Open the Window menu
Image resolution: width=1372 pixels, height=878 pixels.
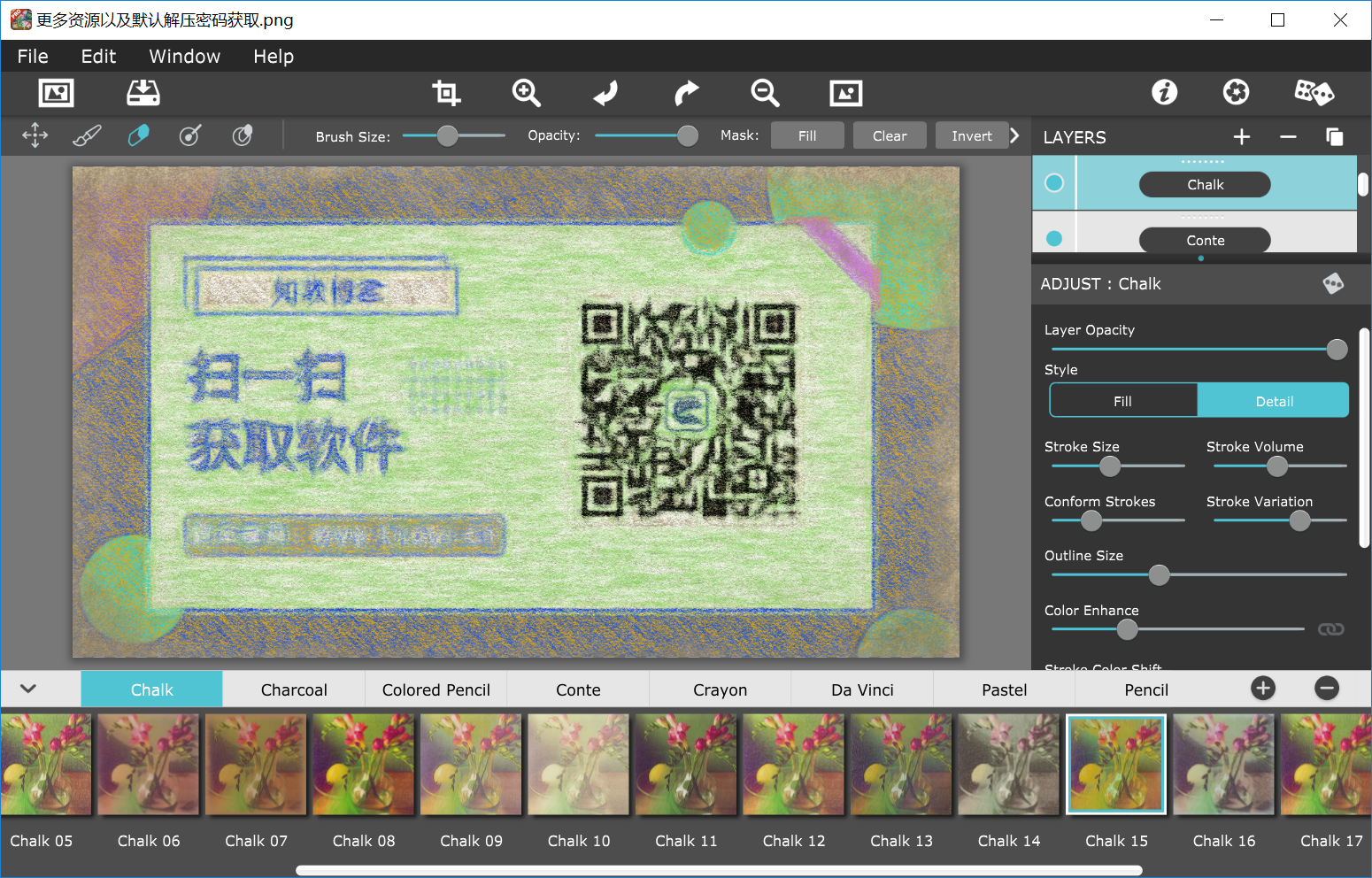point(184,57)
